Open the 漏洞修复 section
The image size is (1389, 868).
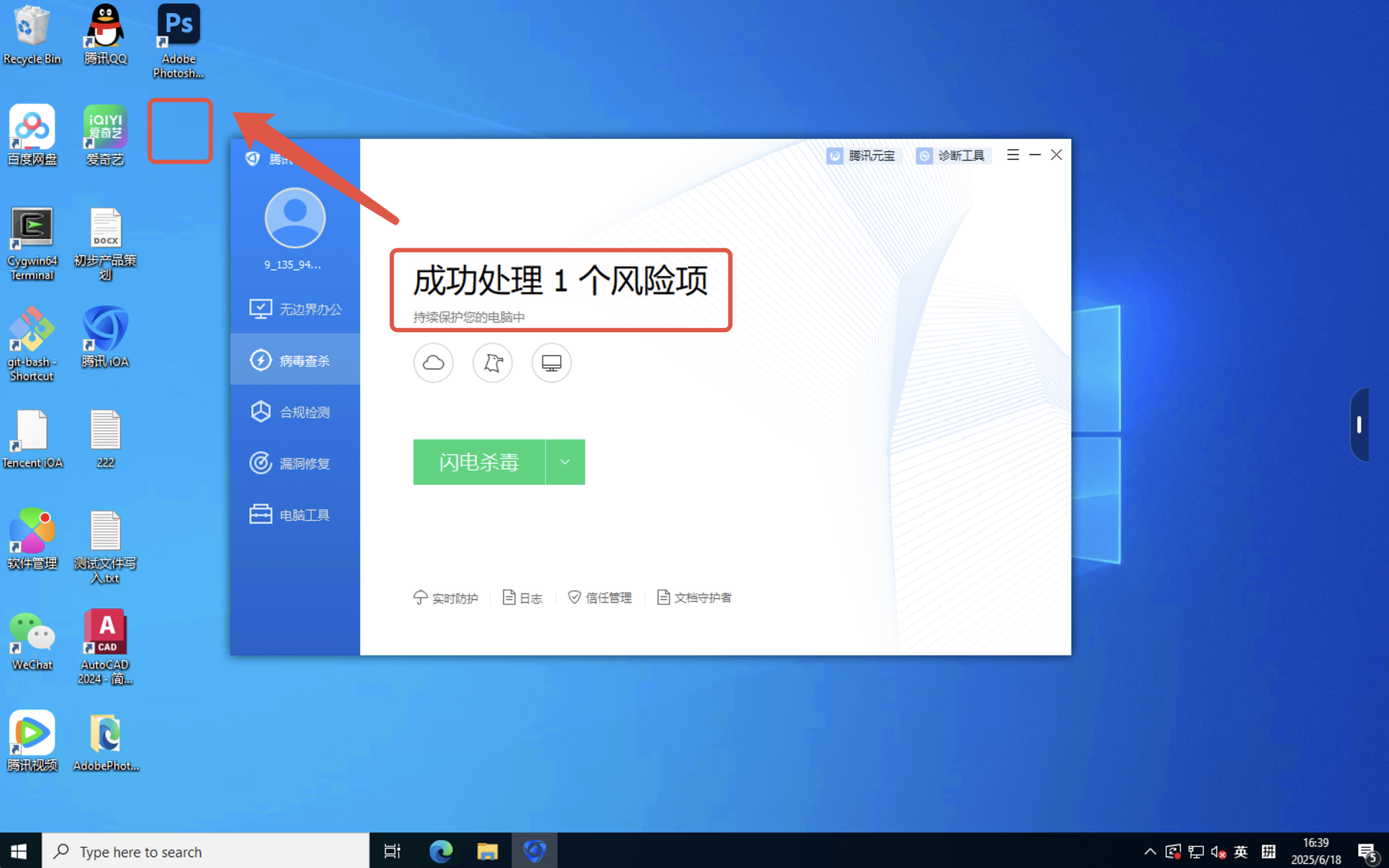pos(296,463)
